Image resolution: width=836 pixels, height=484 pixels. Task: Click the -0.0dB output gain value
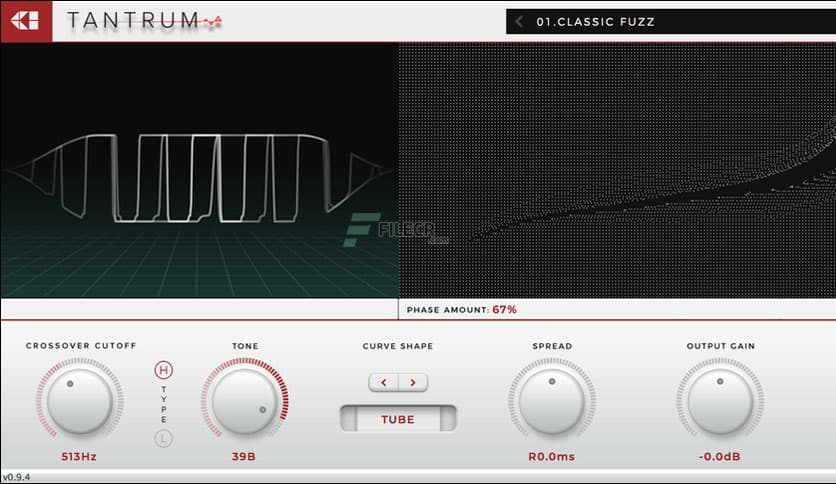(x=720, y=457)
